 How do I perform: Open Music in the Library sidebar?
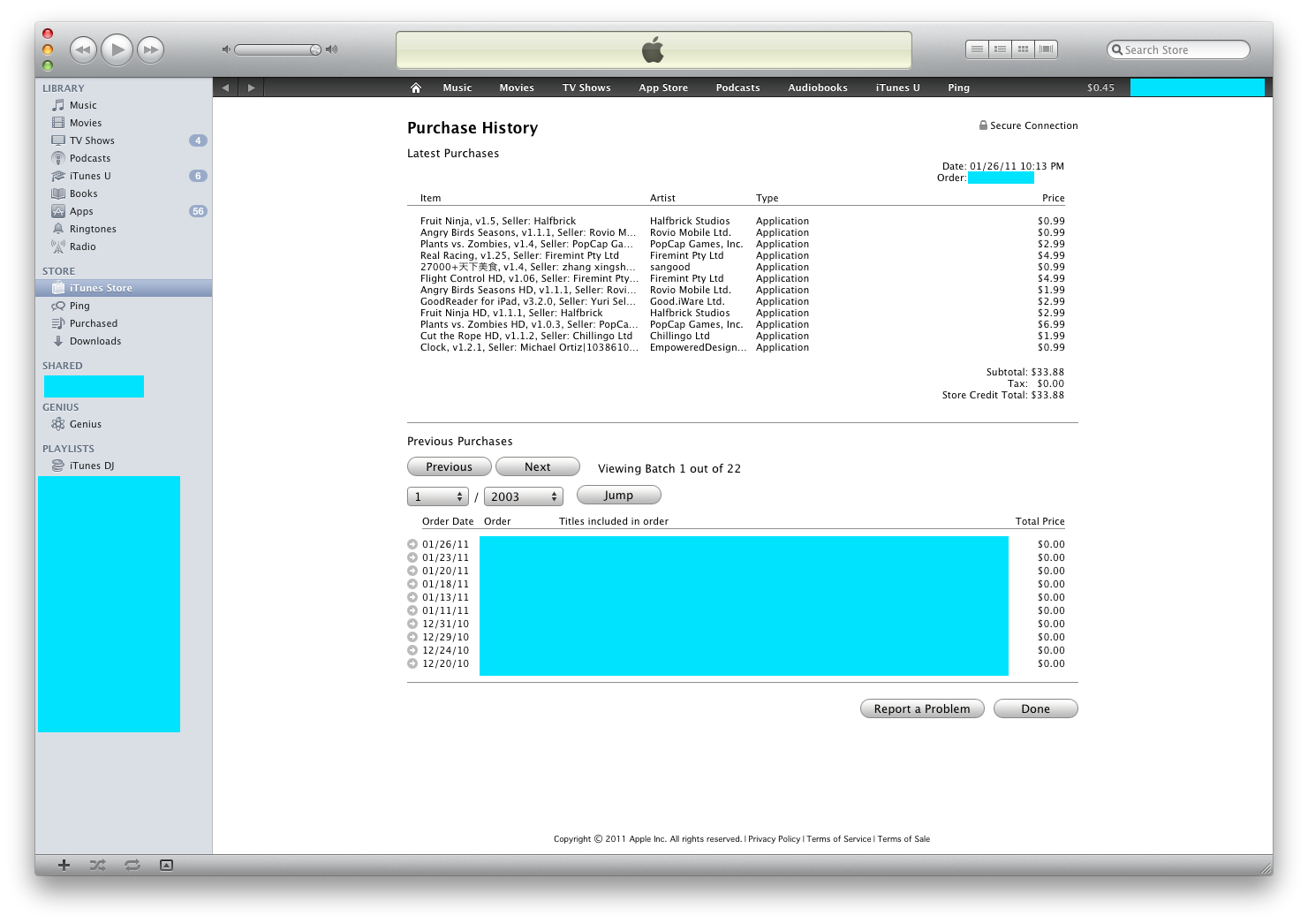click(x=83, y=105)
